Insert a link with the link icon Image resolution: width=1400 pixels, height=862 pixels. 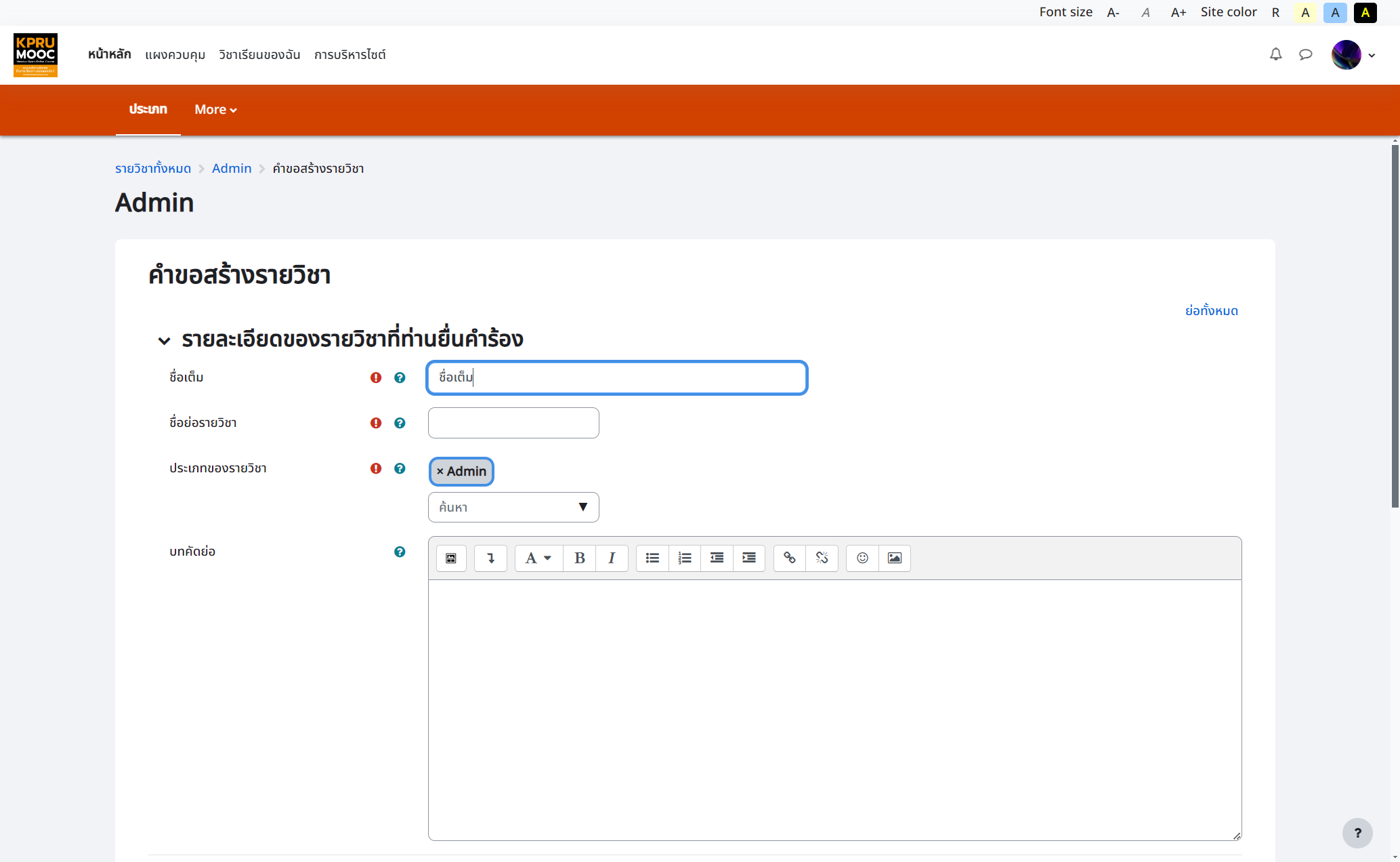pyautogui.click(x=790, y=558)
